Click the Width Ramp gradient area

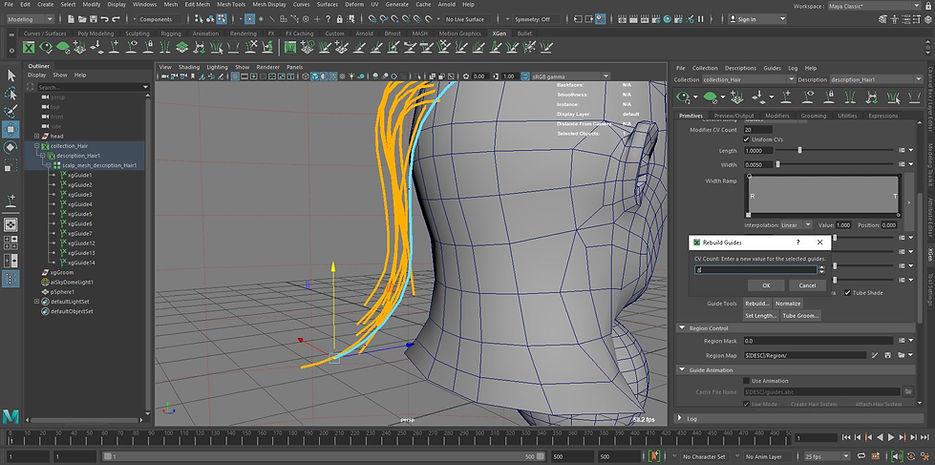tap(823, 196)
